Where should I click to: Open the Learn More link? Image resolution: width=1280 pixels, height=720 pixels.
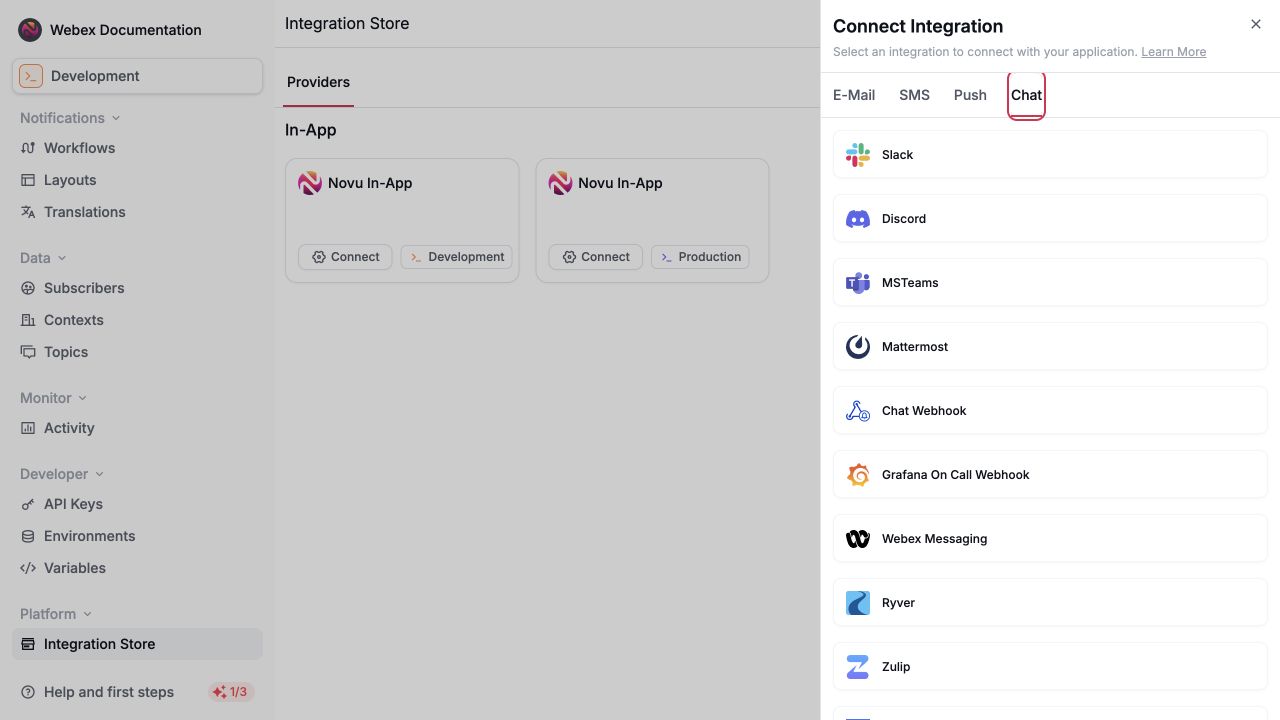(x=1173, y=52)
